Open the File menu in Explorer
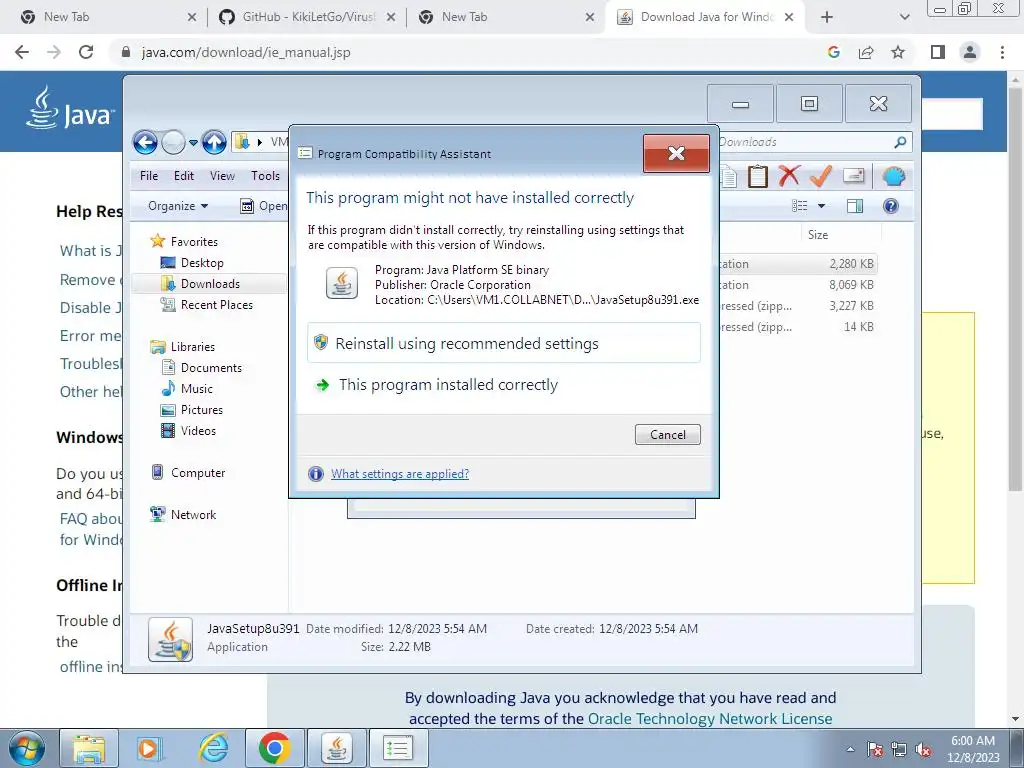 (x=149, y=176)
